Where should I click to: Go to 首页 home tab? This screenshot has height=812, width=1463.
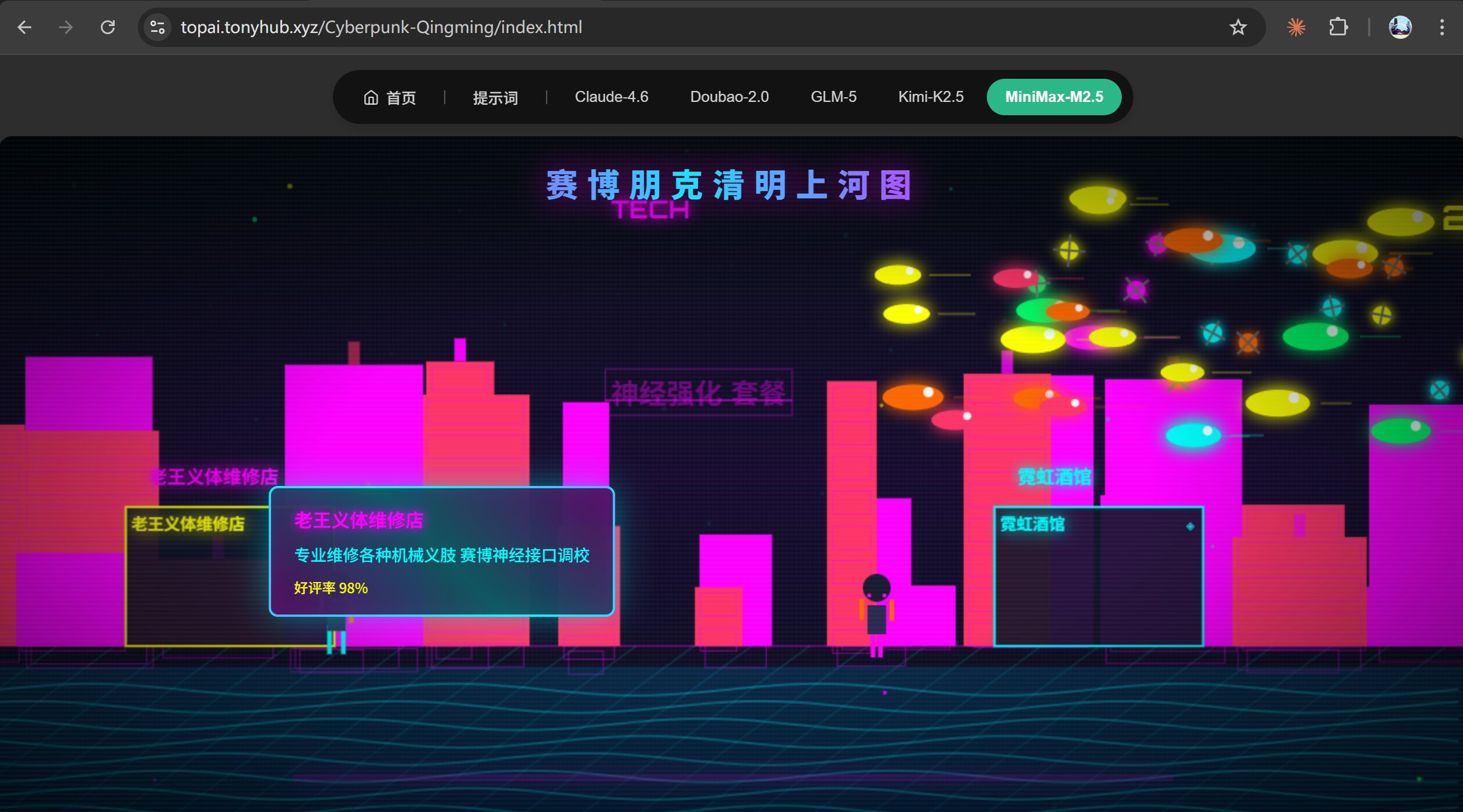[x=390, y=97]
